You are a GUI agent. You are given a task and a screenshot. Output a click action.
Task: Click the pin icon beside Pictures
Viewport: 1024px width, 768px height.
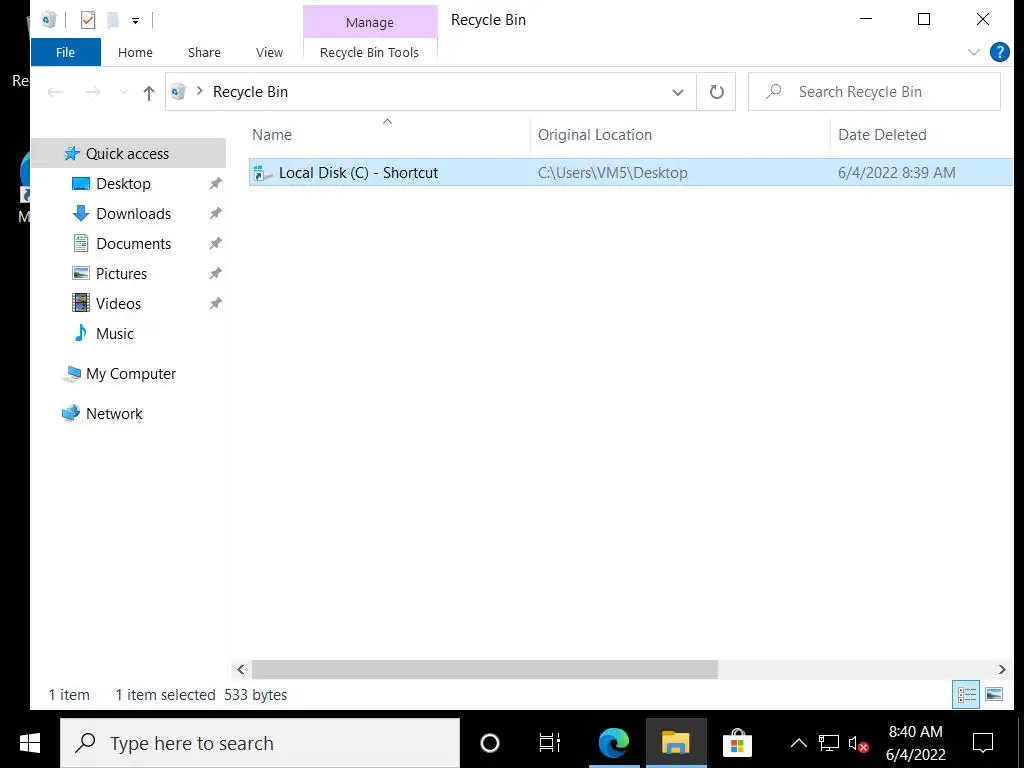point(215,274)
